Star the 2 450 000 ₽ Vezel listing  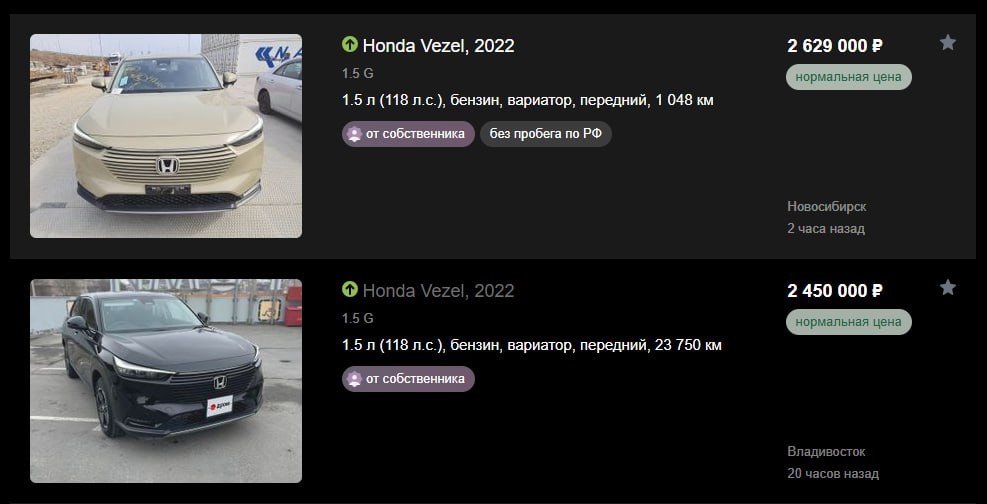[x=947, y=288]
